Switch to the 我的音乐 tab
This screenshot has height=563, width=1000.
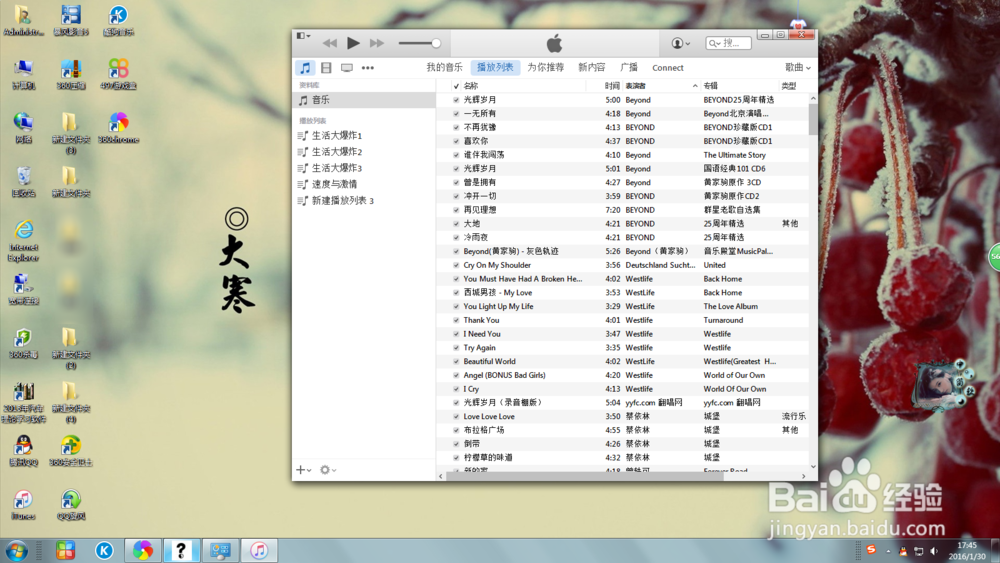tap(445, 68)
